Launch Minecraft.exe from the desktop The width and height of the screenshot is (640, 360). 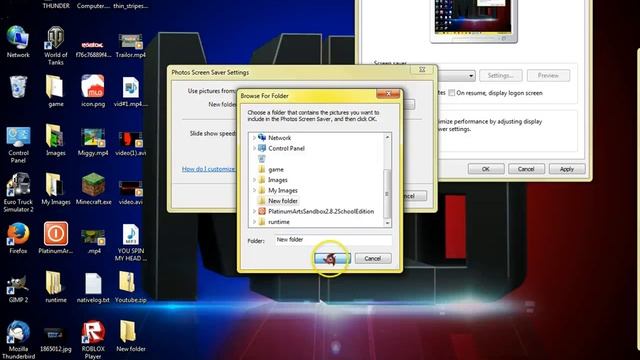93,189
